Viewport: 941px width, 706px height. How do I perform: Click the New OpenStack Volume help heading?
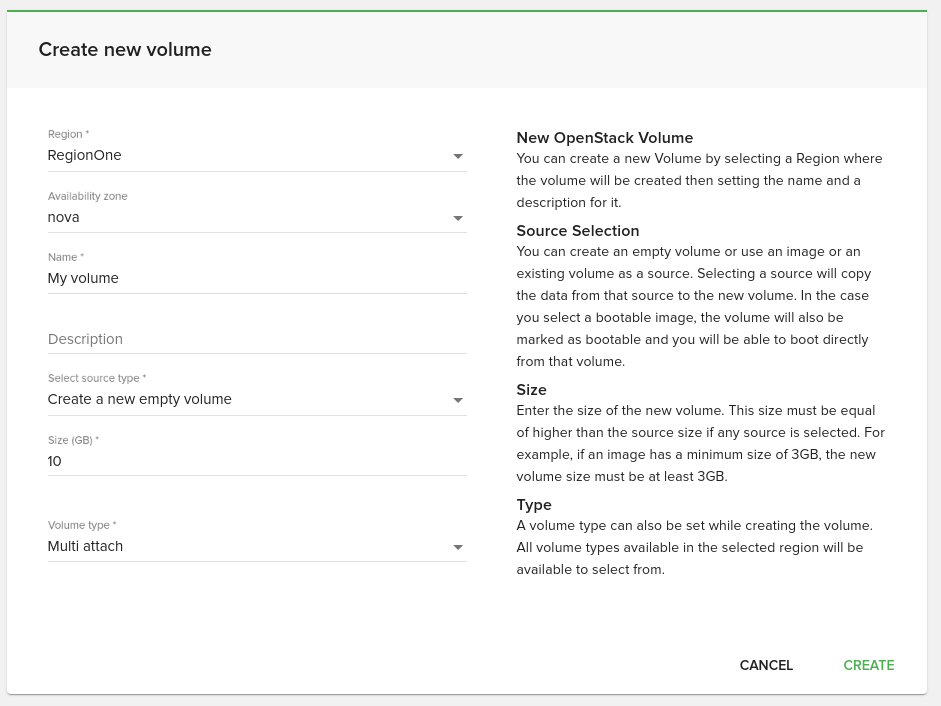(604, 138)
